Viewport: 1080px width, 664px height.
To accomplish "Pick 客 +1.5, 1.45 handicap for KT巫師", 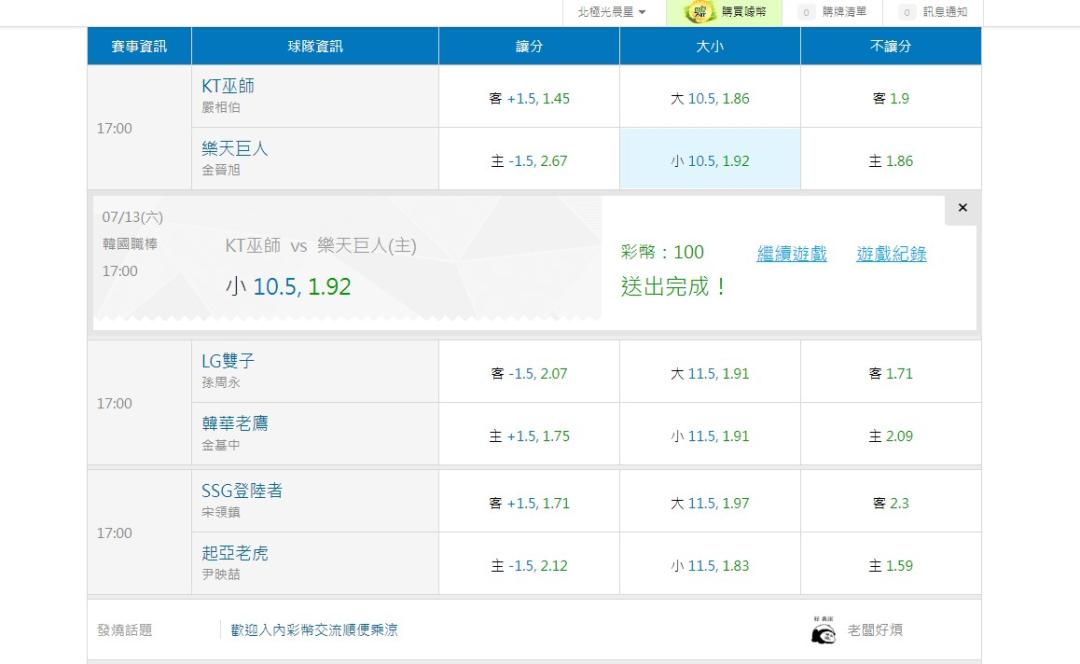I will [529, 98].
